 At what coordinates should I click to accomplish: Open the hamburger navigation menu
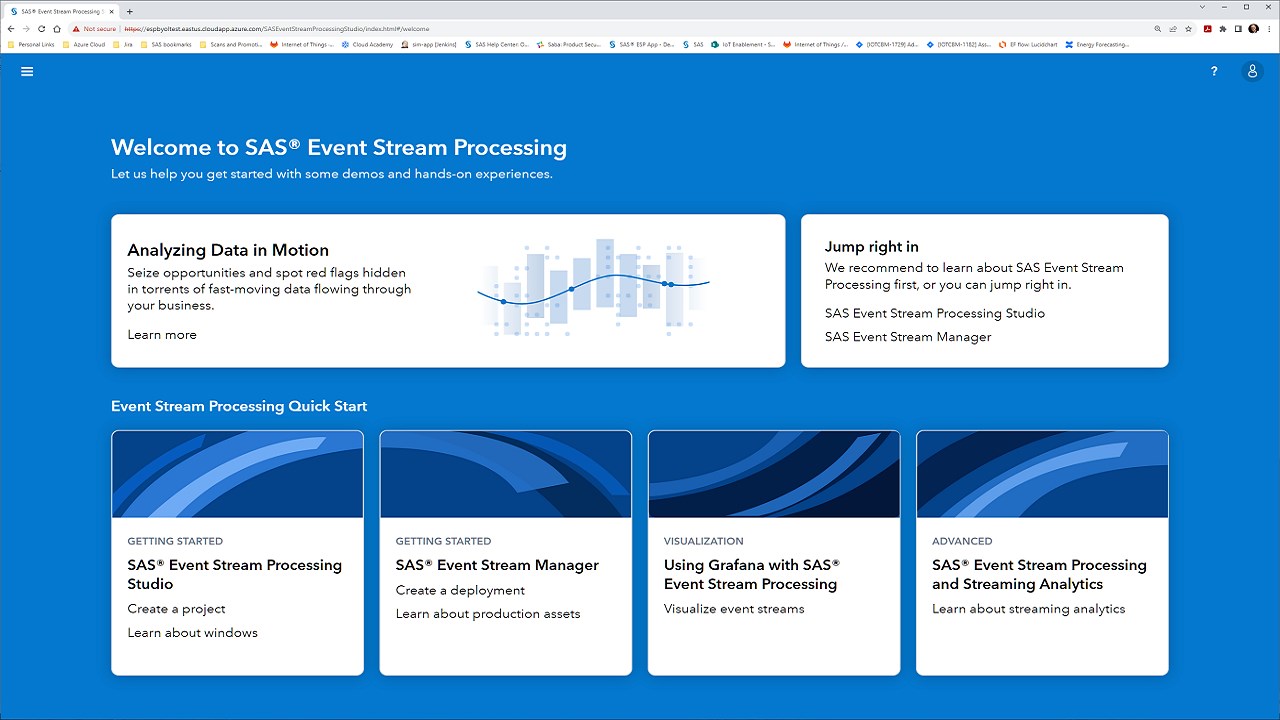pos(27,72)
